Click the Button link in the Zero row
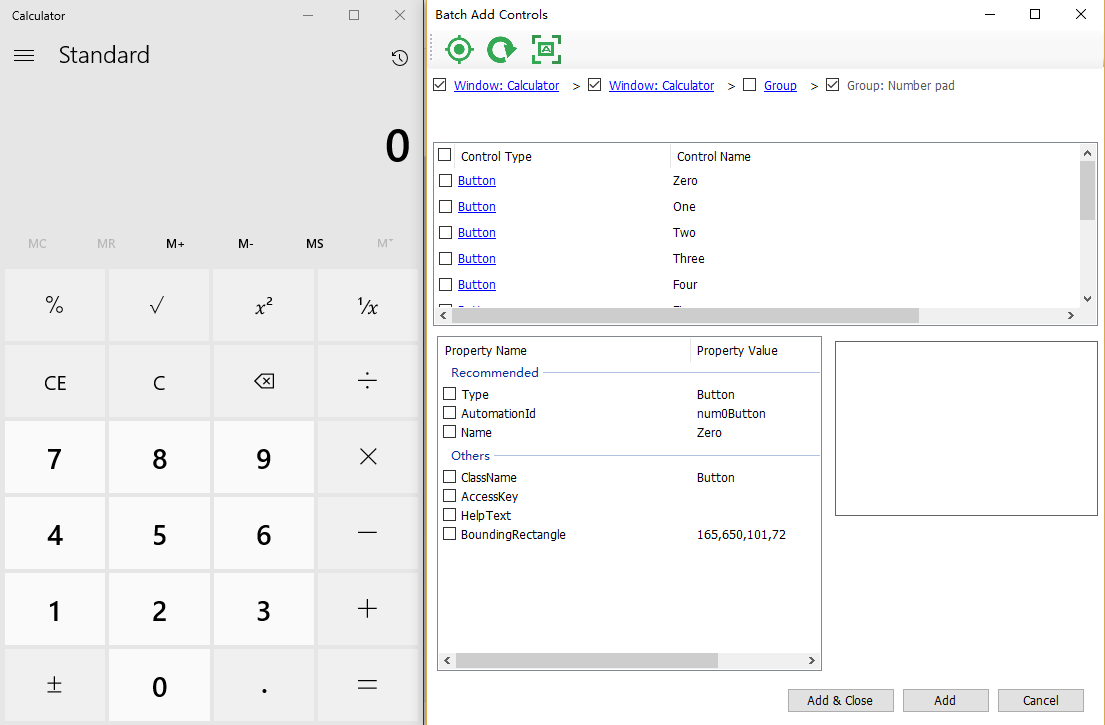The image size is (1105, 725). tap(477, 180)
